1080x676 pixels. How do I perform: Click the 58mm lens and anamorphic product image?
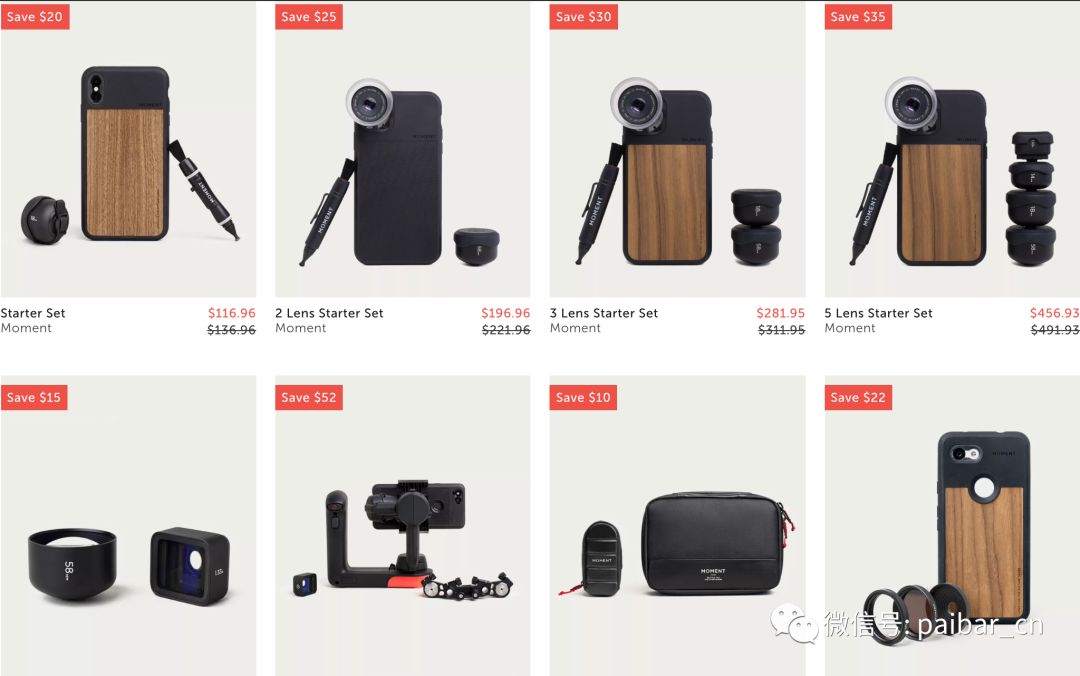[128, 526]
